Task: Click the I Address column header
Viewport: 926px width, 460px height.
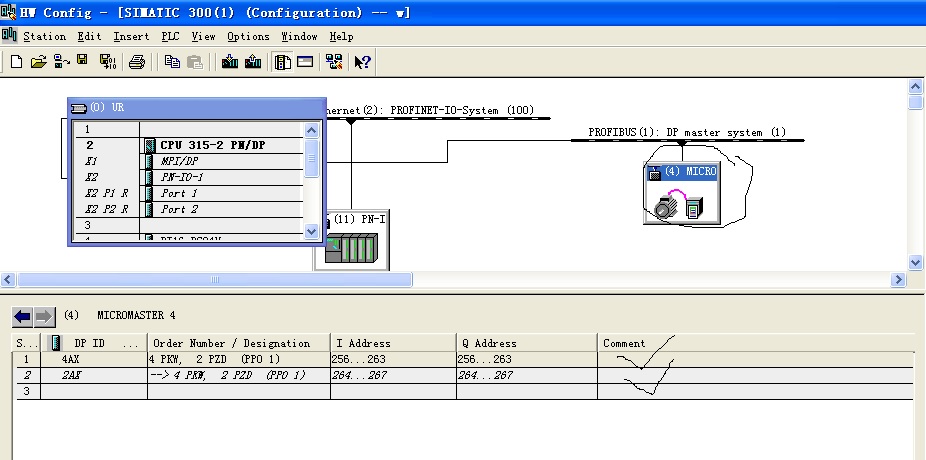Action: click(x=393, y=343)
